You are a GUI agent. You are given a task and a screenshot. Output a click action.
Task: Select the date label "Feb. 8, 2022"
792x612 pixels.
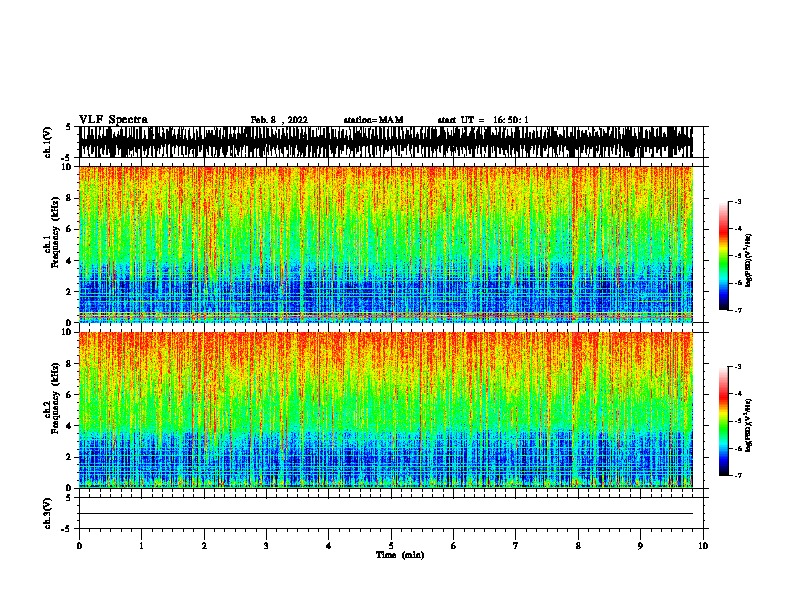pos(279,120)
